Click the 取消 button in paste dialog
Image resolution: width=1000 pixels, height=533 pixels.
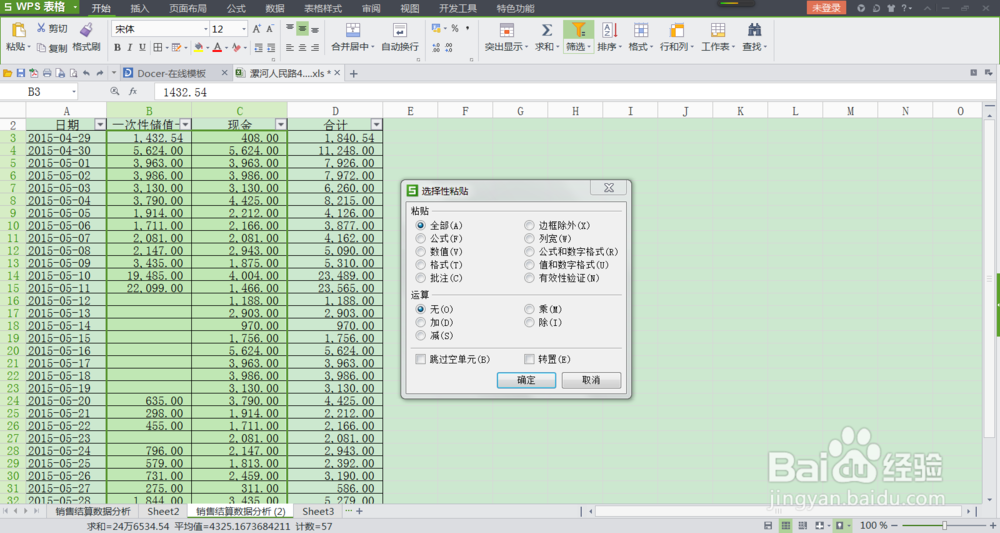591,380
